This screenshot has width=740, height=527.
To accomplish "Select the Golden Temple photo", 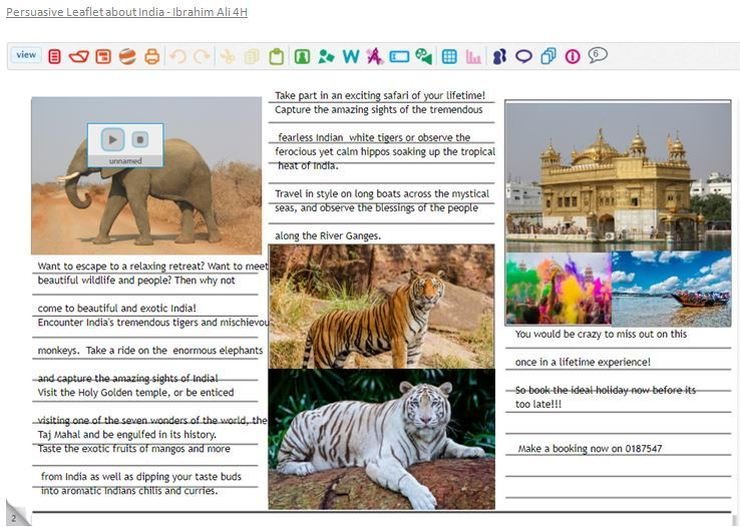I will 618,176.
